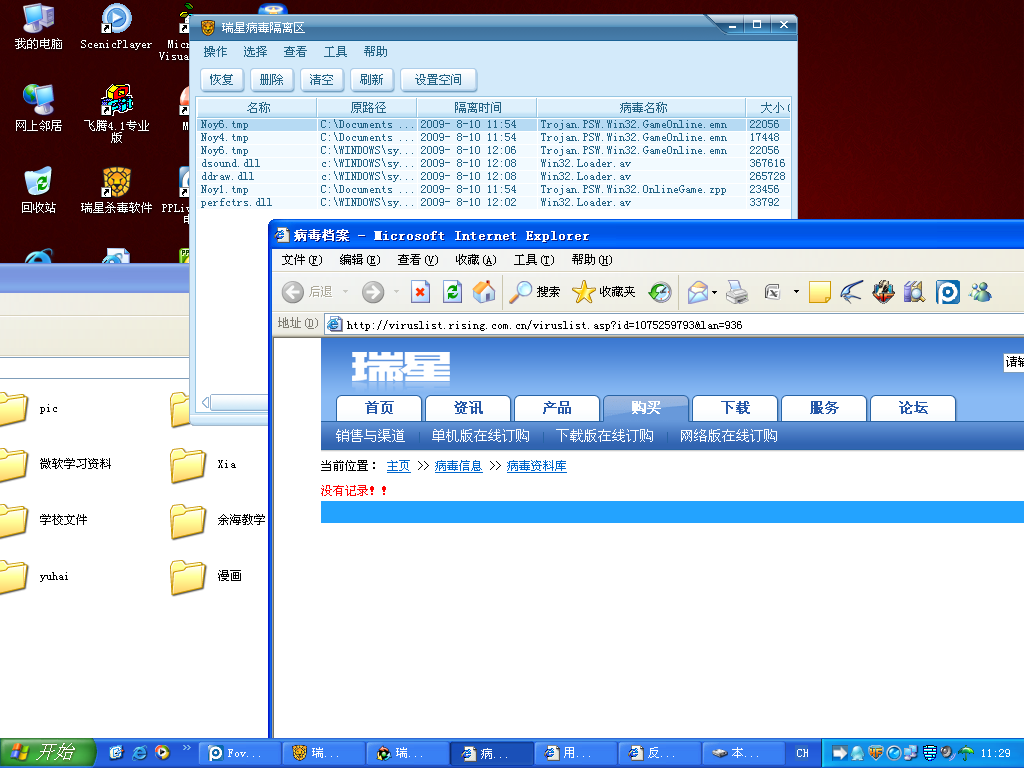The height and width of the screenshot is (768, 1024).
Task: Click the 恢复 restore button
Action: pyautogui.click(x=221, y=80)
